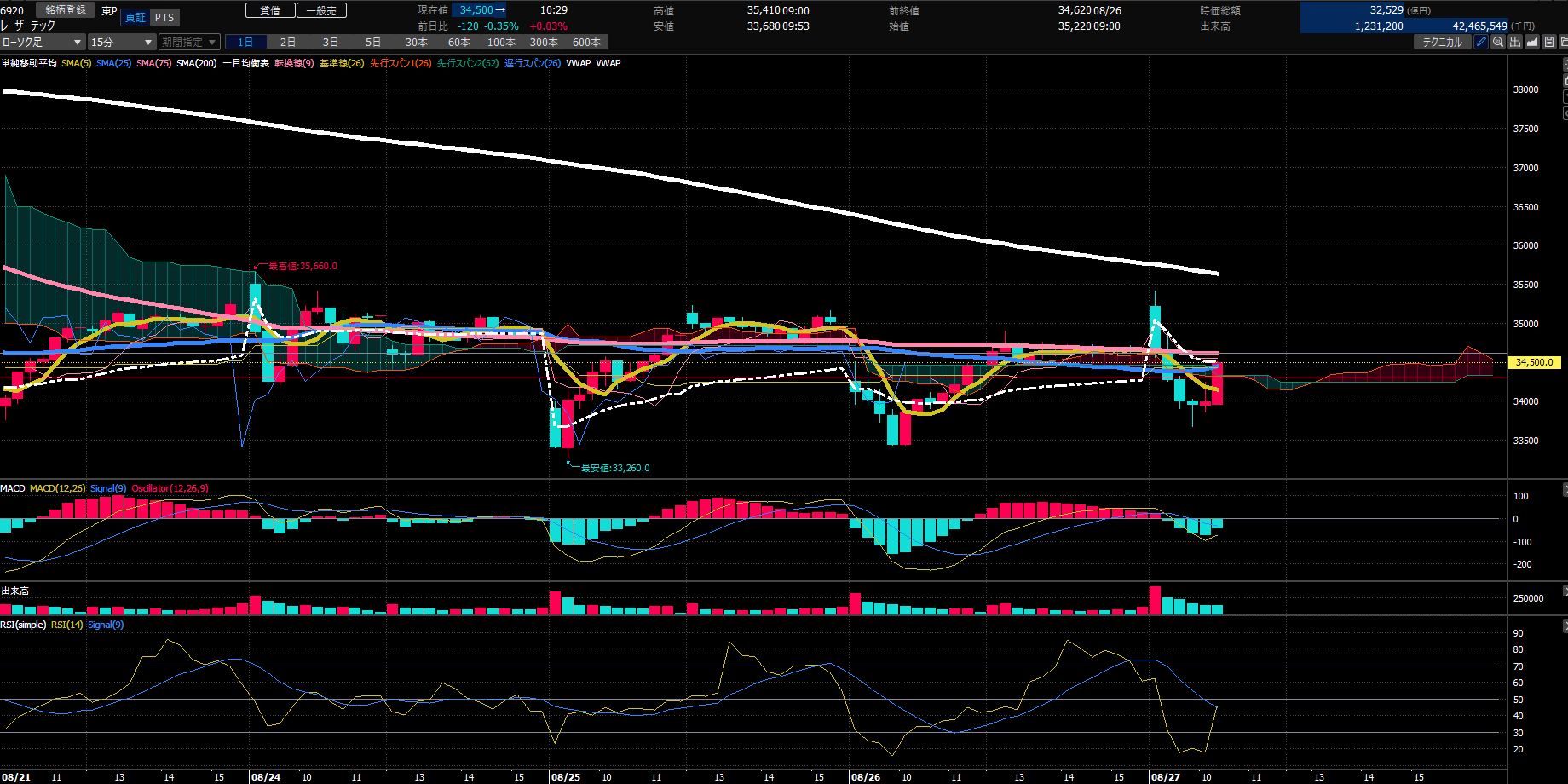Click the 銘柄登録 button
Viewport: 1568px width, 784px height.
click(66, 10)
